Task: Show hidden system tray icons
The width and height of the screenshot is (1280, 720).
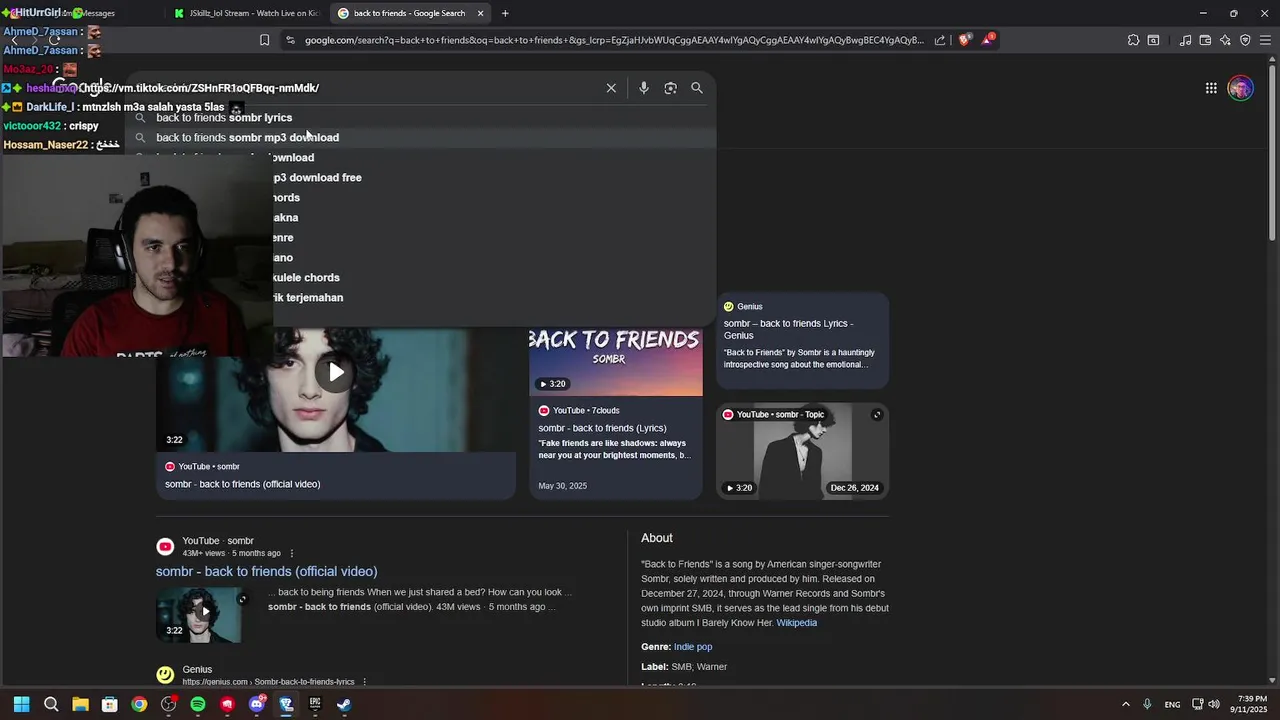Action: 1125,704
